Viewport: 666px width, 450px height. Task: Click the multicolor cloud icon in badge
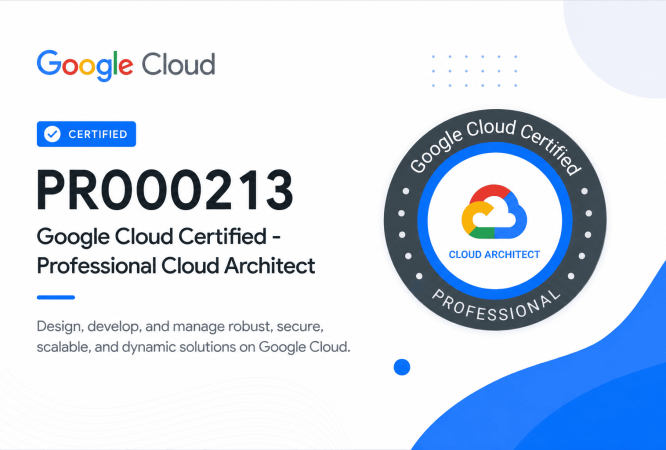coord(494,212)
